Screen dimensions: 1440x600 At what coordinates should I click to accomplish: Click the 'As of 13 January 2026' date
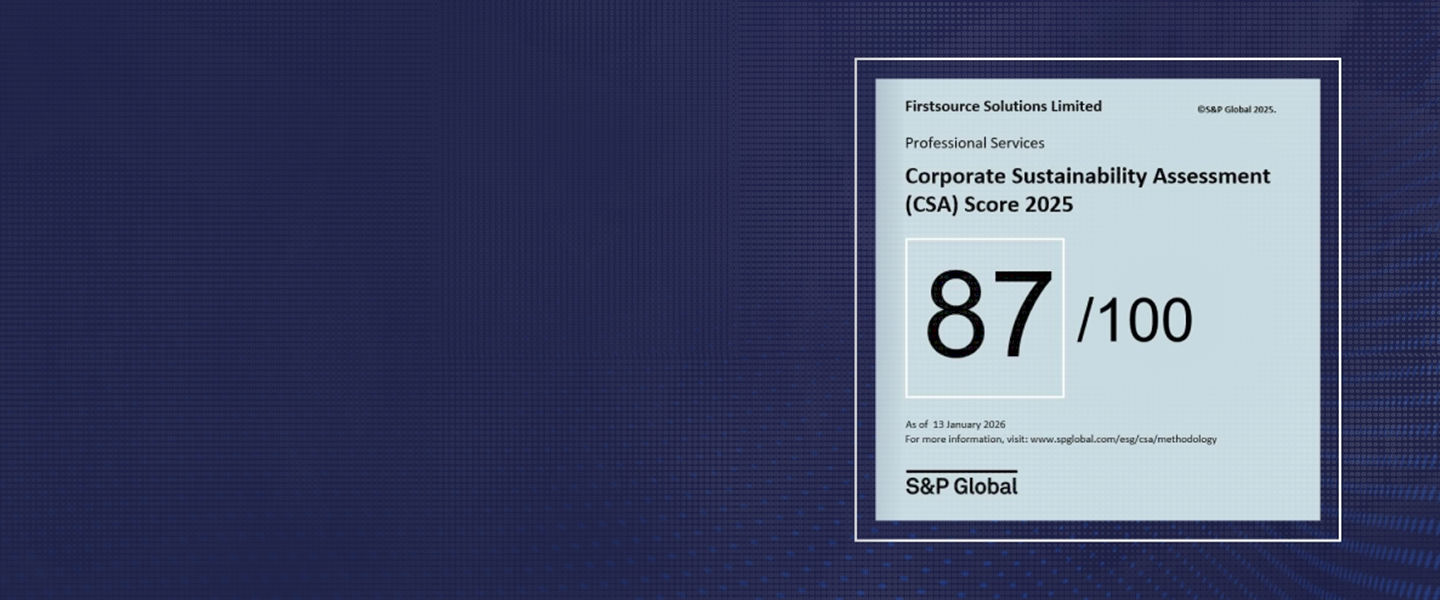955,424
